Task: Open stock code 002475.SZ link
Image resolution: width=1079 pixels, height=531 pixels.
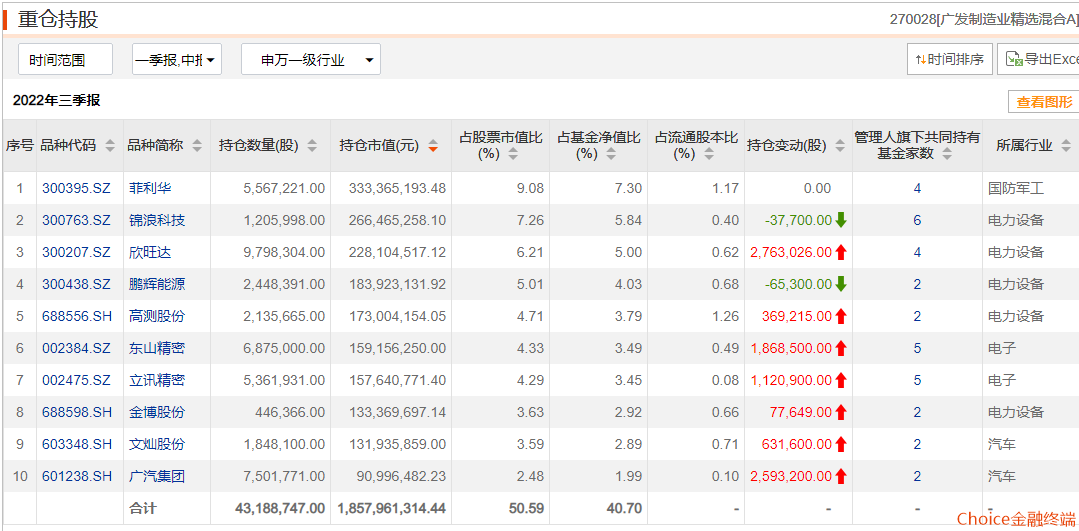Action: click(x=76, y=380)
